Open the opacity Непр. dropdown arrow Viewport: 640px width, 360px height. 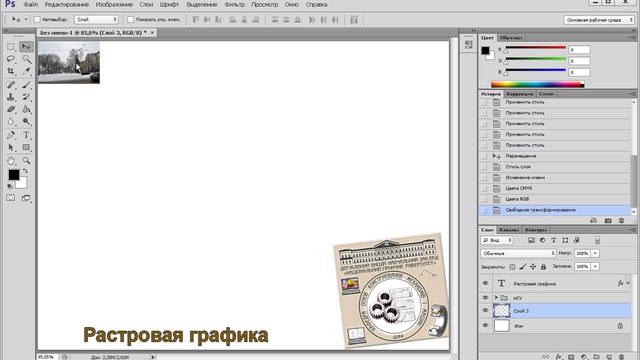pyautogui.click(x=595, y=253)
